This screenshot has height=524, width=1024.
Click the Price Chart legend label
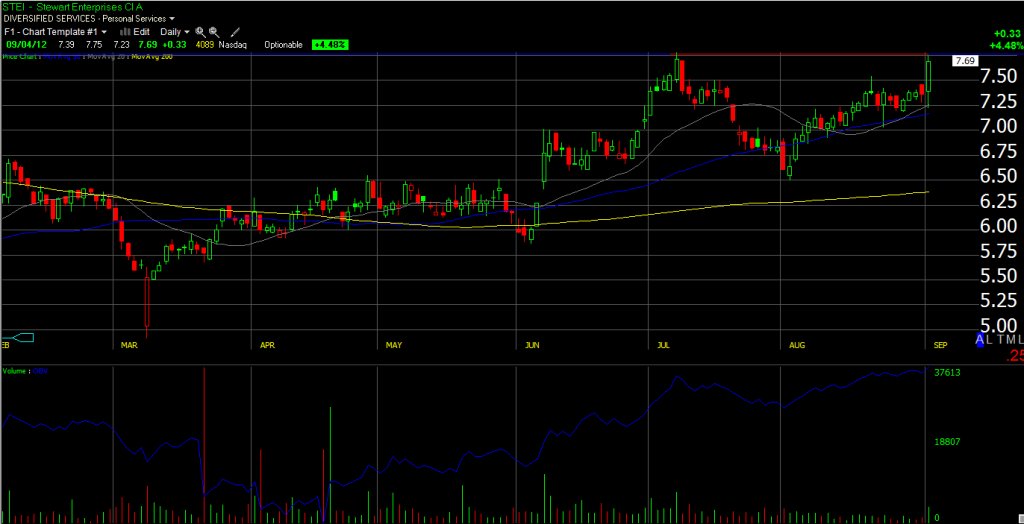click(x=19, y=57)
